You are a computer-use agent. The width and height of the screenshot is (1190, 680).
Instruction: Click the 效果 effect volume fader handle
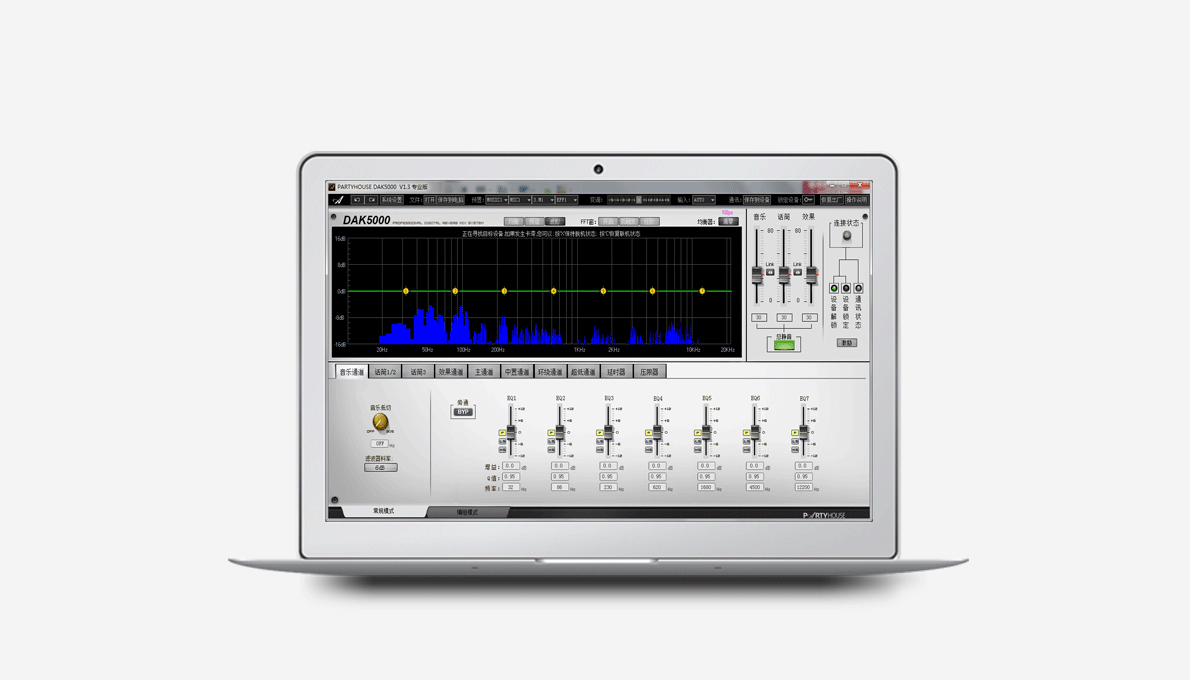[811, 276]
